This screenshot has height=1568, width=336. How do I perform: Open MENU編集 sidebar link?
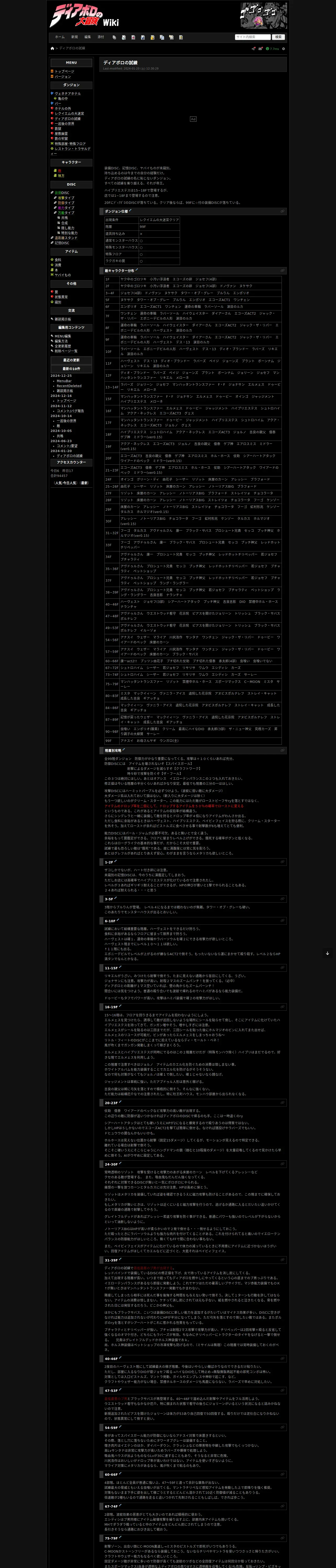[63, 336]
